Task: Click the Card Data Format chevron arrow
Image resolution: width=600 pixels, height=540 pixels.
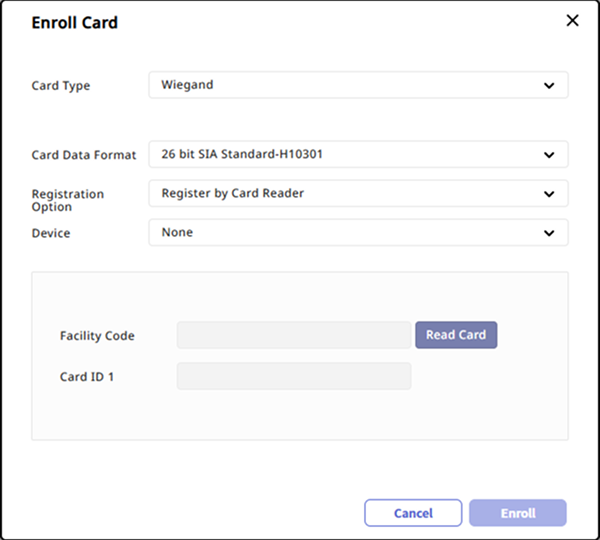Action: (x=549, y=155)
